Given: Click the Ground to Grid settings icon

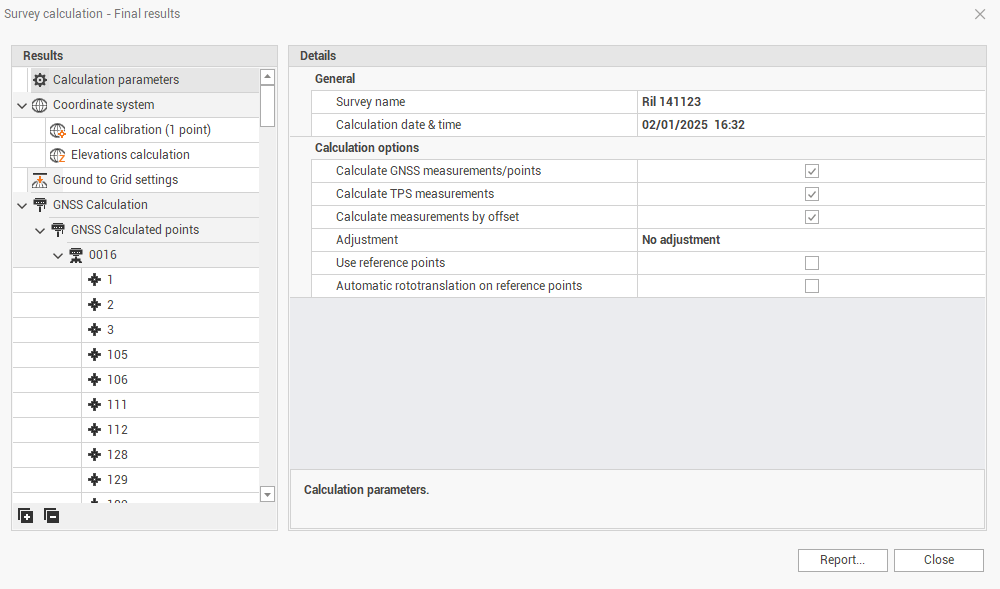Looking at the screenshot, I should [40, 180].
